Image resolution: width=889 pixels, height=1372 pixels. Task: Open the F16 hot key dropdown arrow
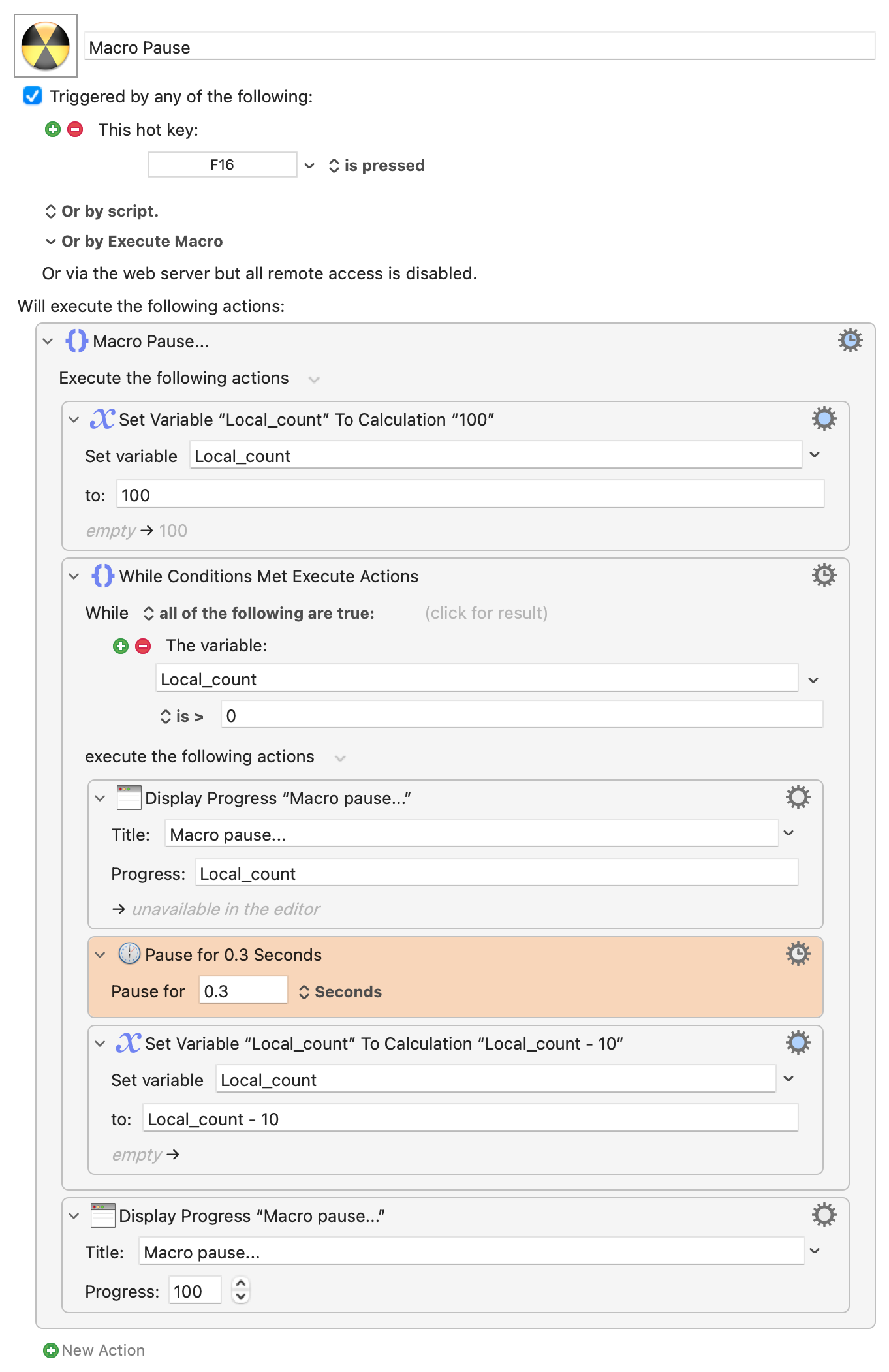coord(309,166)
